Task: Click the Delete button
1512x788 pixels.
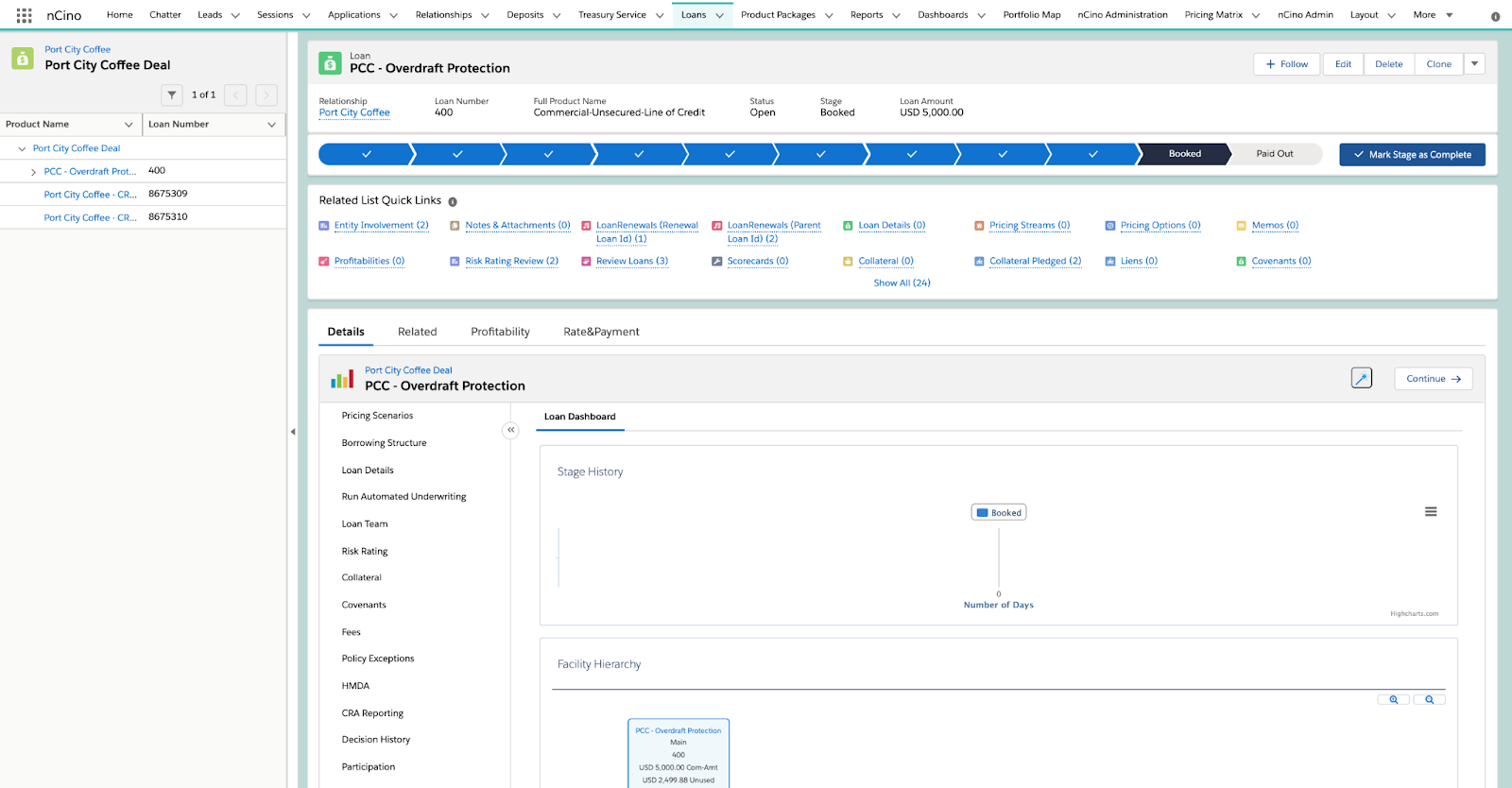Action: point(1388,64)
